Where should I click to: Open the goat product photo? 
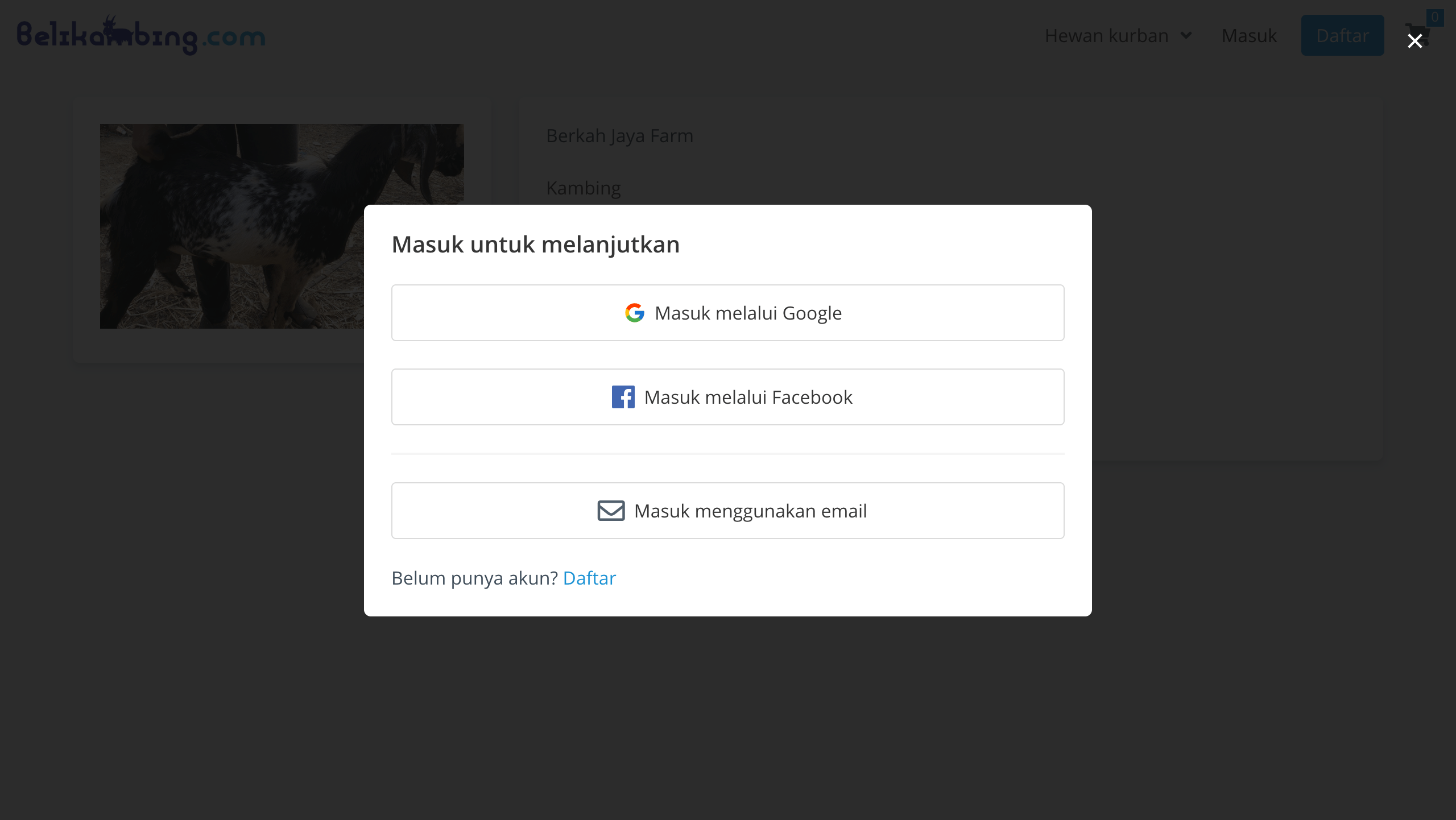pos(232,226)
